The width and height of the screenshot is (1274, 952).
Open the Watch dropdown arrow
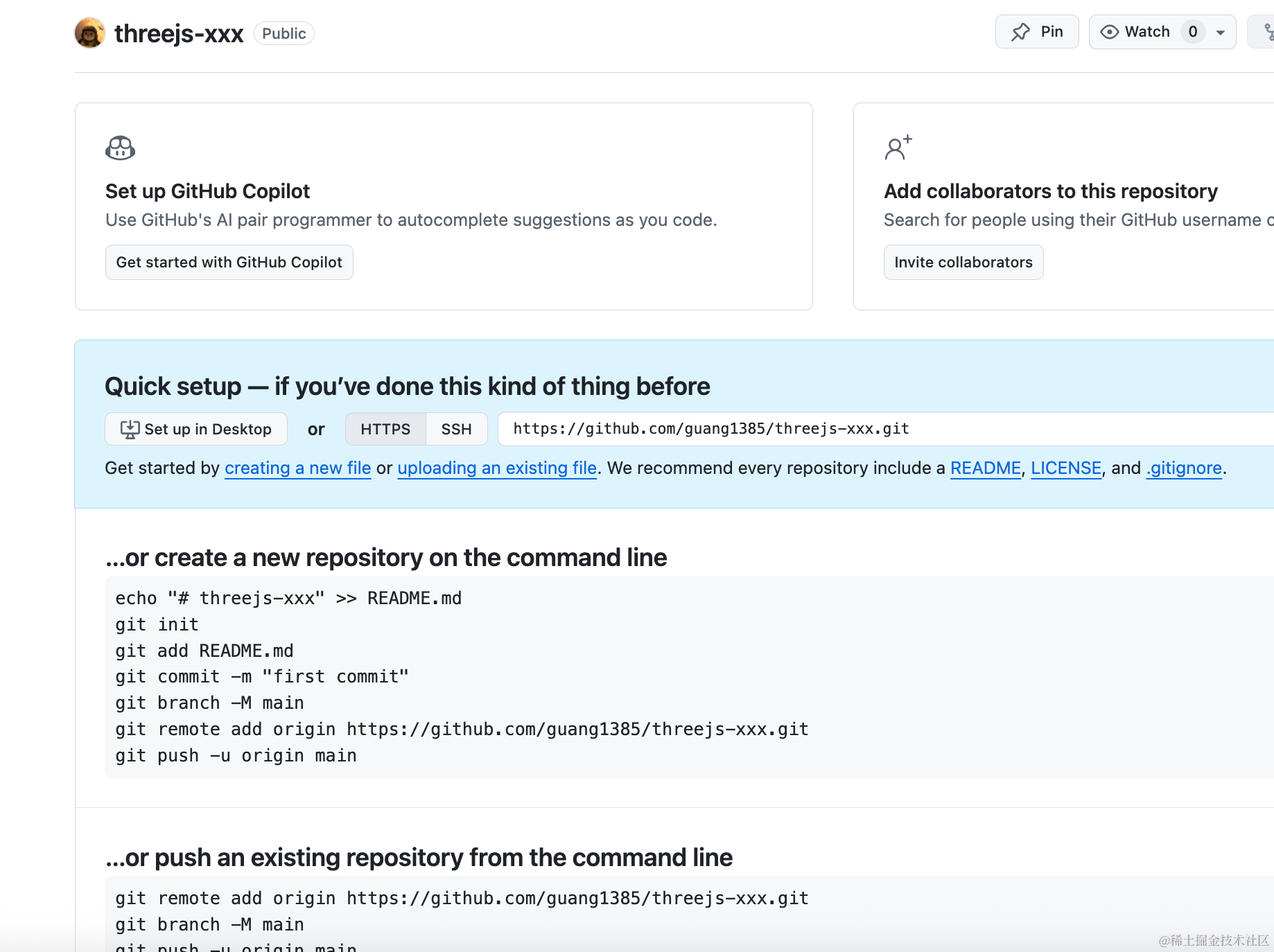(1221, 33)
